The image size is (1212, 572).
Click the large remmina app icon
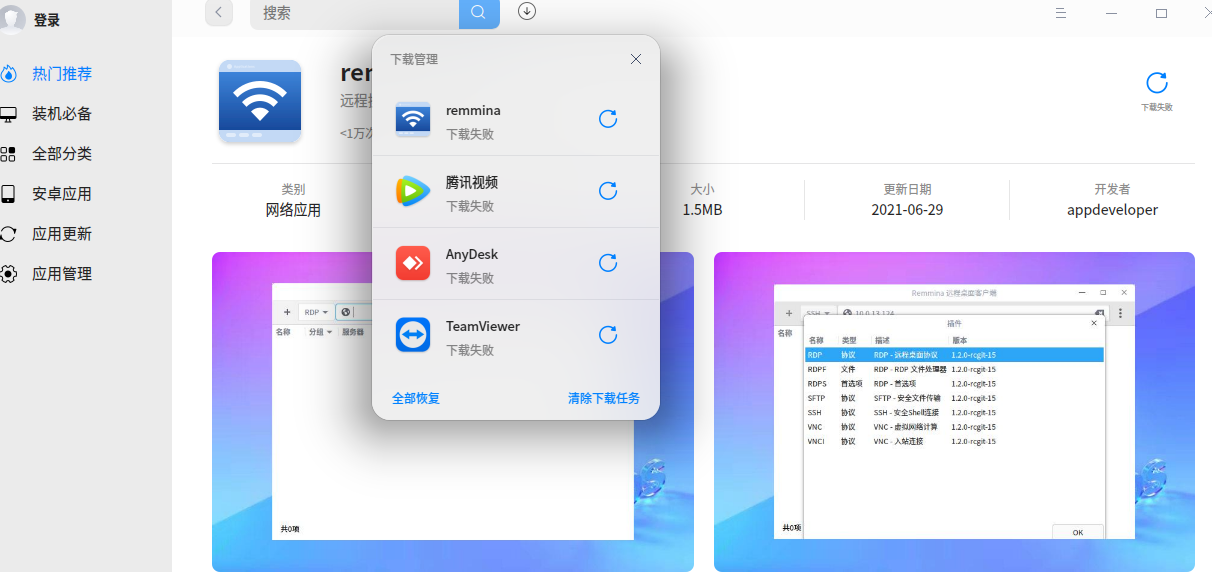pyautogui.click(x=260, y=101)
